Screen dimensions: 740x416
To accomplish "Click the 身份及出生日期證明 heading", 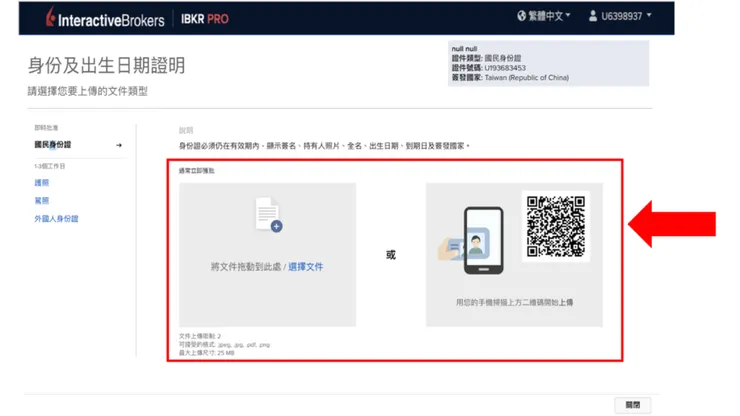I will pyautogui.click(x=106, y=65).
